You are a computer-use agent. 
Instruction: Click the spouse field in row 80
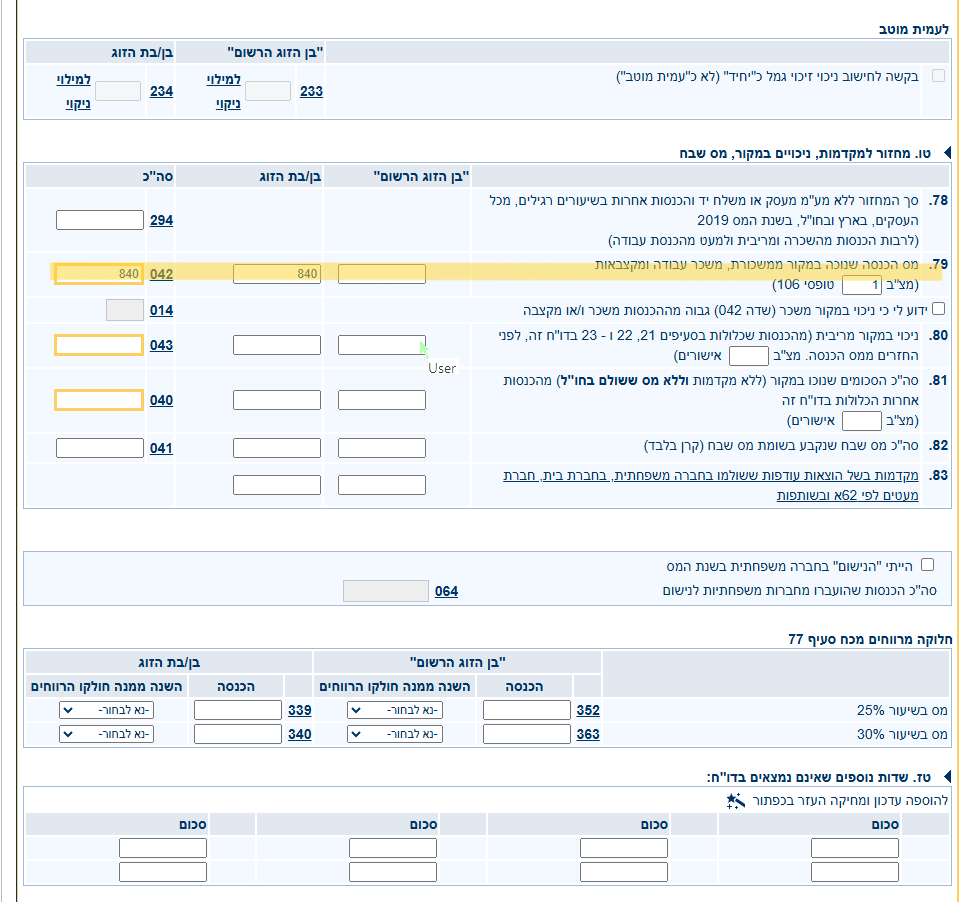pyautogui.click(x=277, y=345)
